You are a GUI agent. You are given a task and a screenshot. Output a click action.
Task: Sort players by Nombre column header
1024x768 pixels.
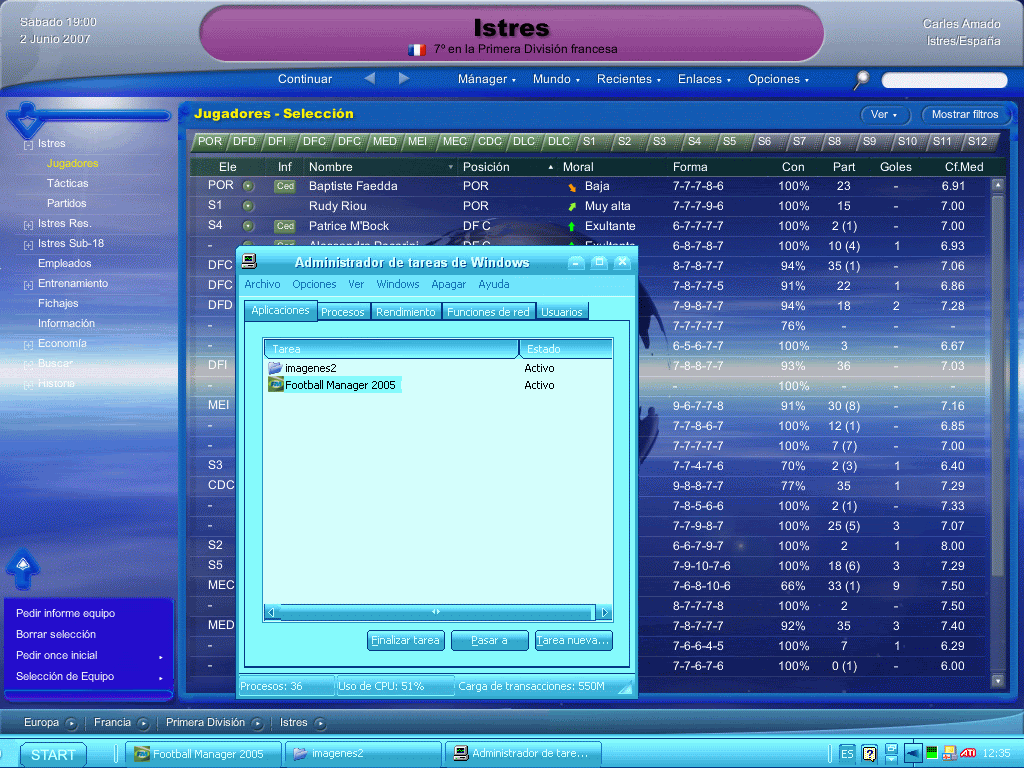[x=380, y=167]
